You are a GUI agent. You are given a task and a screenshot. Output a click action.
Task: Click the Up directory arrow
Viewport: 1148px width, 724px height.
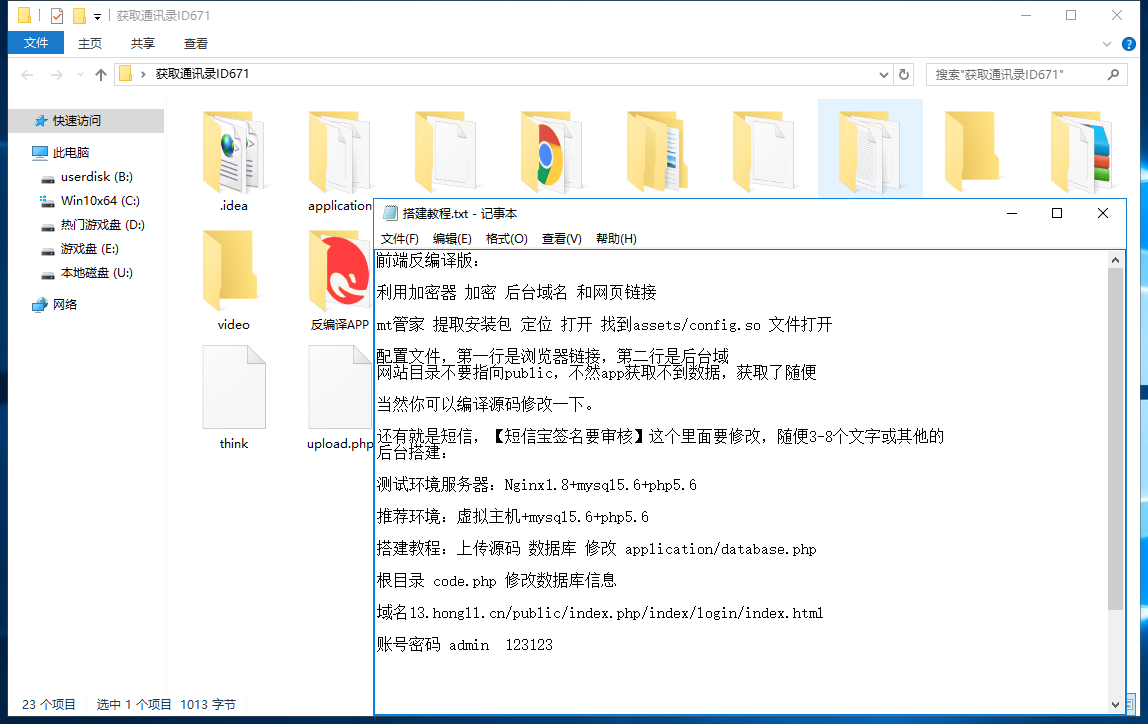(101, 75)
